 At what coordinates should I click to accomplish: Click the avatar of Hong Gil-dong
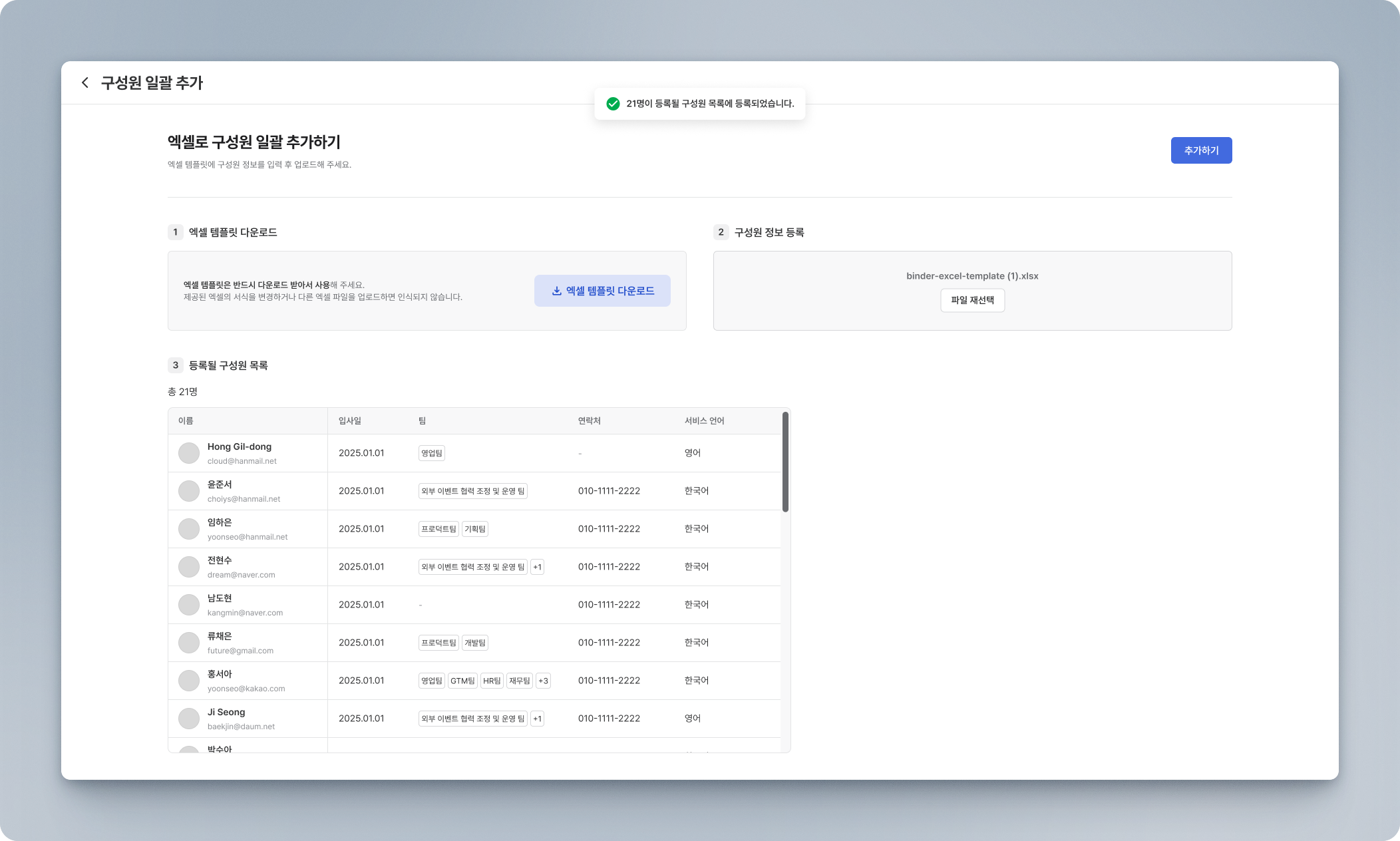(x=189, y=453)
